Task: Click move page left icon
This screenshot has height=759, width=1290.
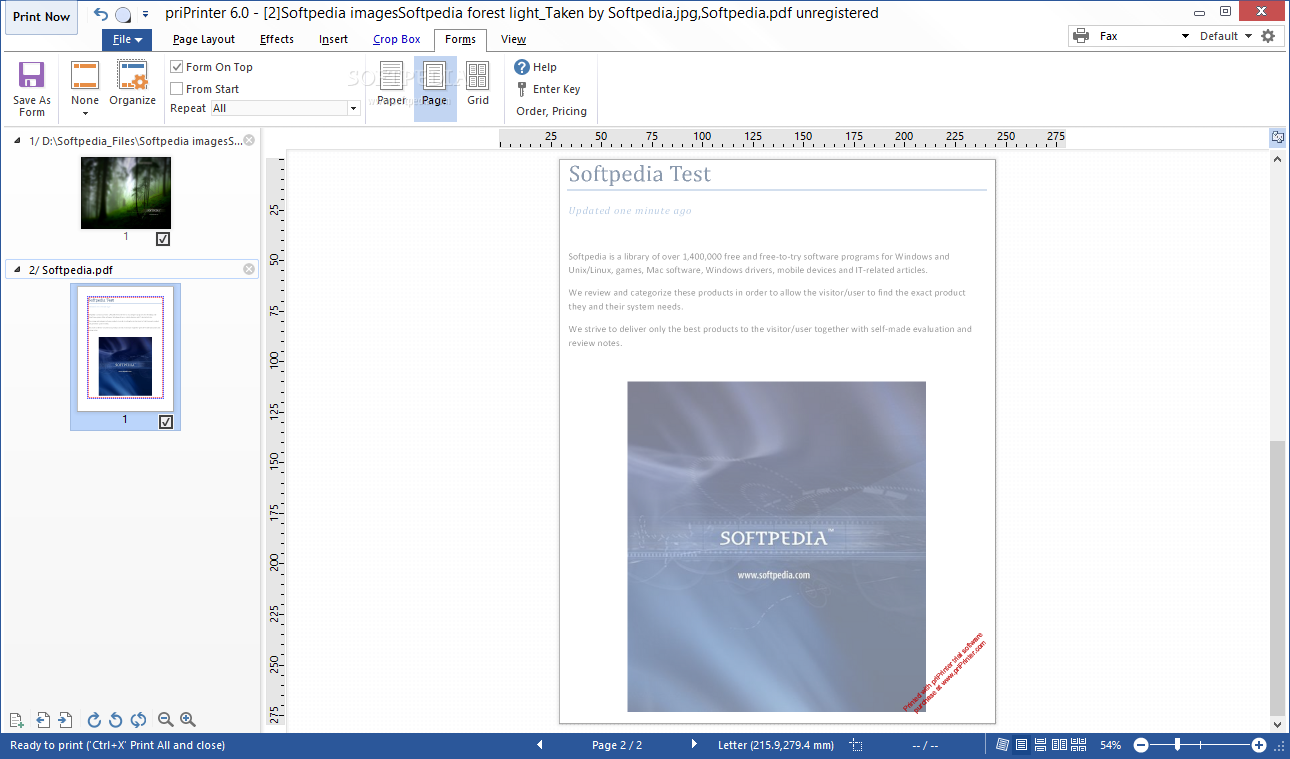Action: coord(43,720)
